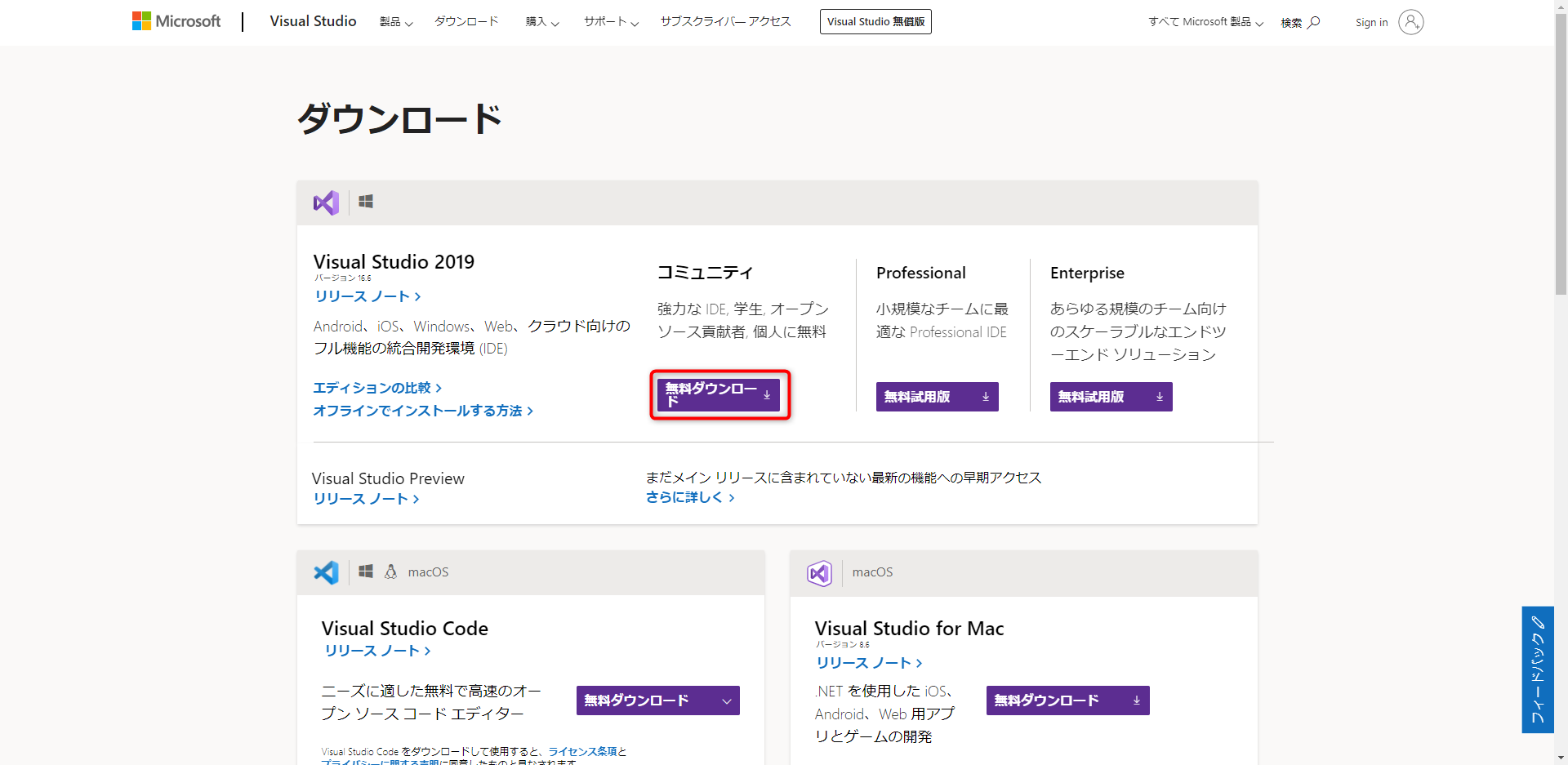Click the Microsoft logo
Viewport: 1568px width, 765px height.
tap(176, 21)
